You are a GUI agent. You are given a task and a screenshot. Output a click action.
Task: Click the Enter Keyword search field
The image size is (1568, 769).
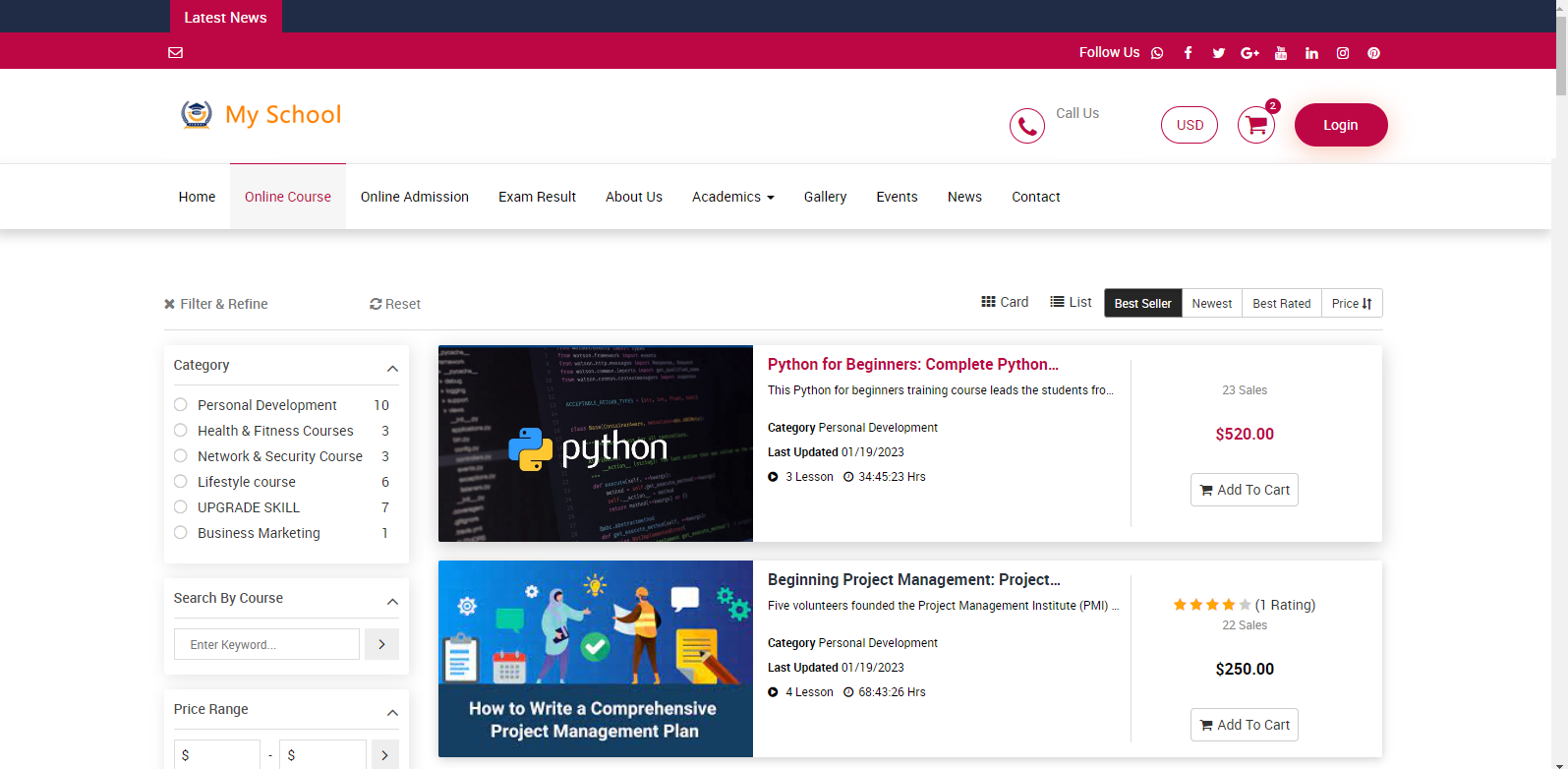tap(266, 645)
